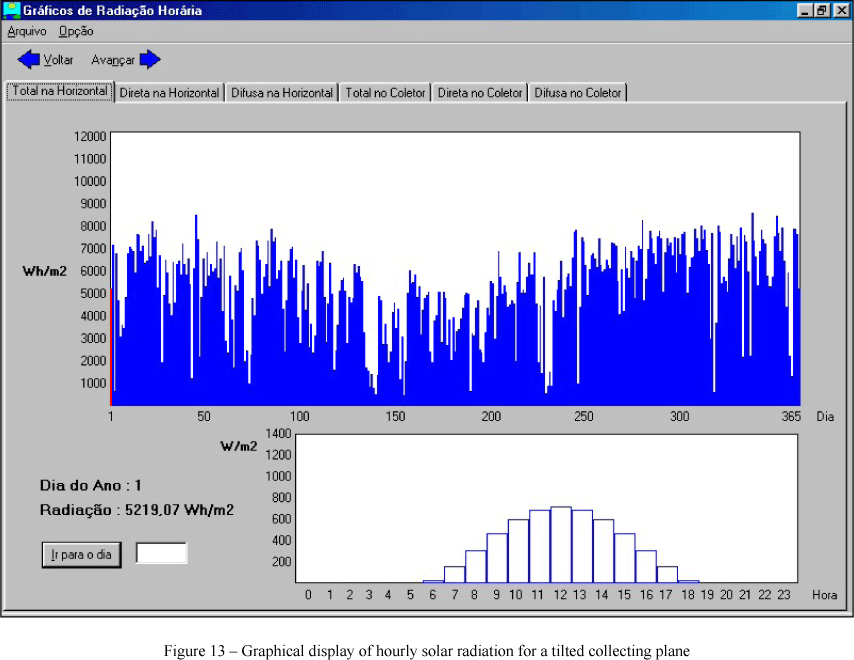Click the day number input field
Viewport: 854px width, 660px height.
161,554
